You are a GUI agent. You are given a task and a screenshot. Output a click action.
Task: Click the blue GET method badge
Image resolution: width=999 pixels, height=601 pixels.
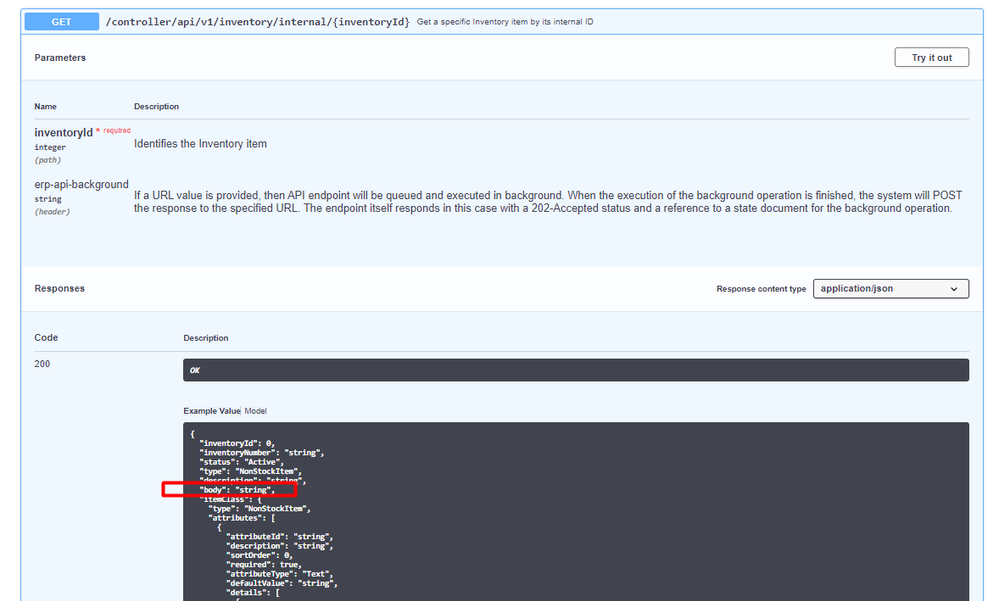(62, 22)
